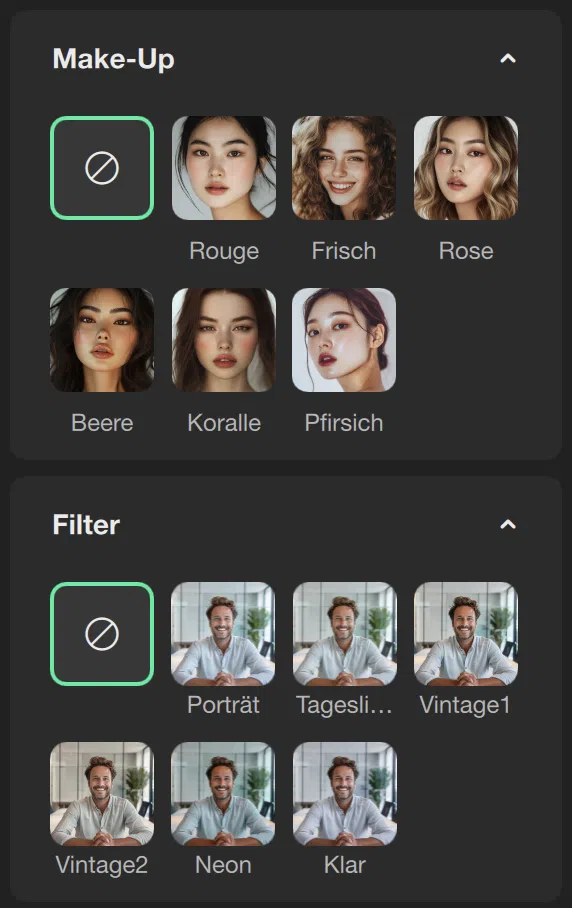Collapse the Filter section chevron
This screenshot has height=908, width=572.
click(x=508, y=525)
